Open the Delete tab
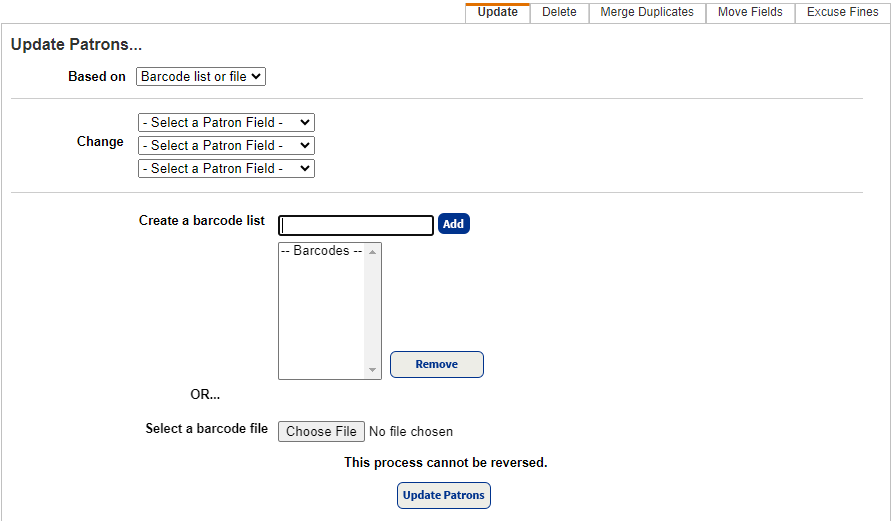Viewport: 894px width, 521px height. coord(559,12)
